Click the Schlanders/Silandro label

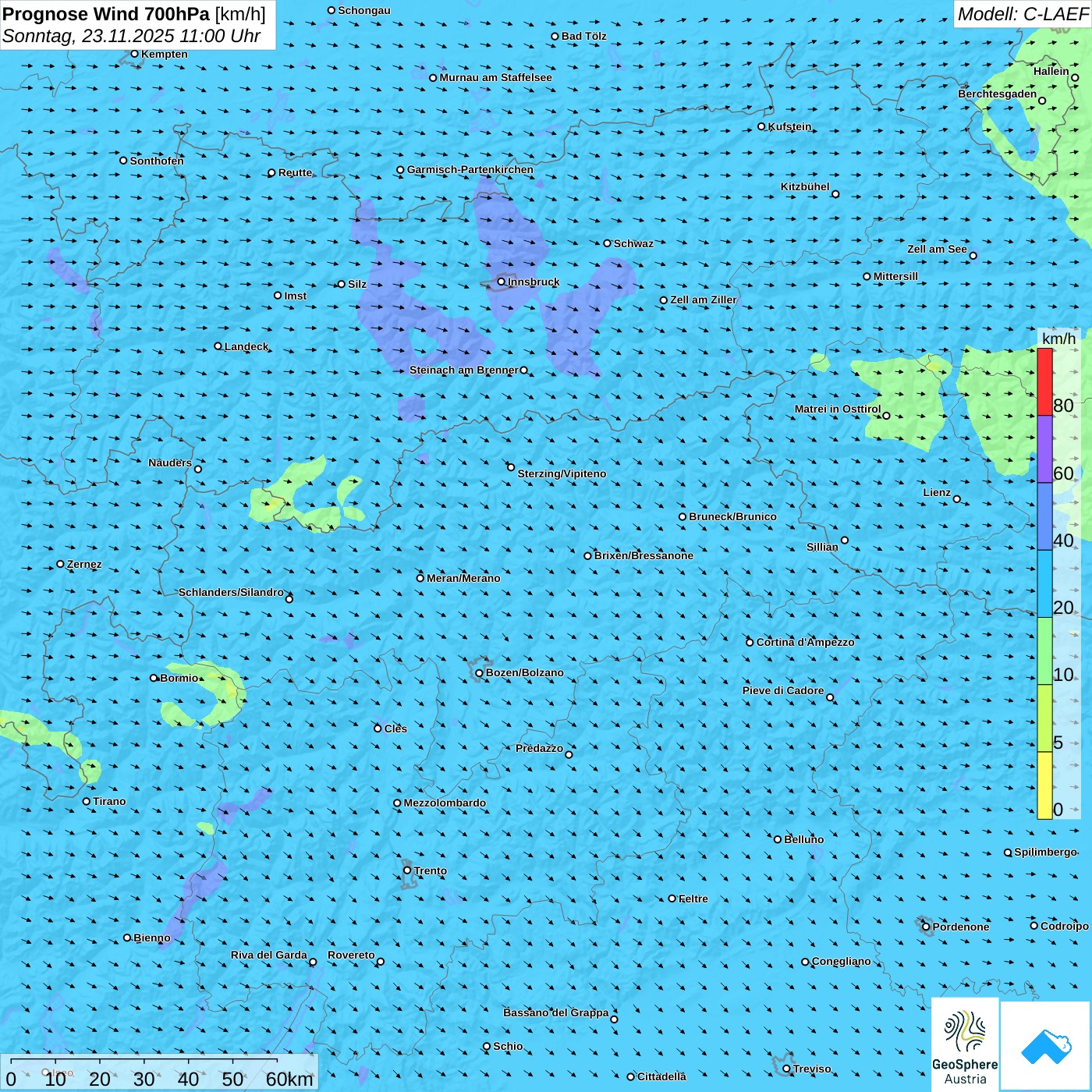tap(231, 592)
